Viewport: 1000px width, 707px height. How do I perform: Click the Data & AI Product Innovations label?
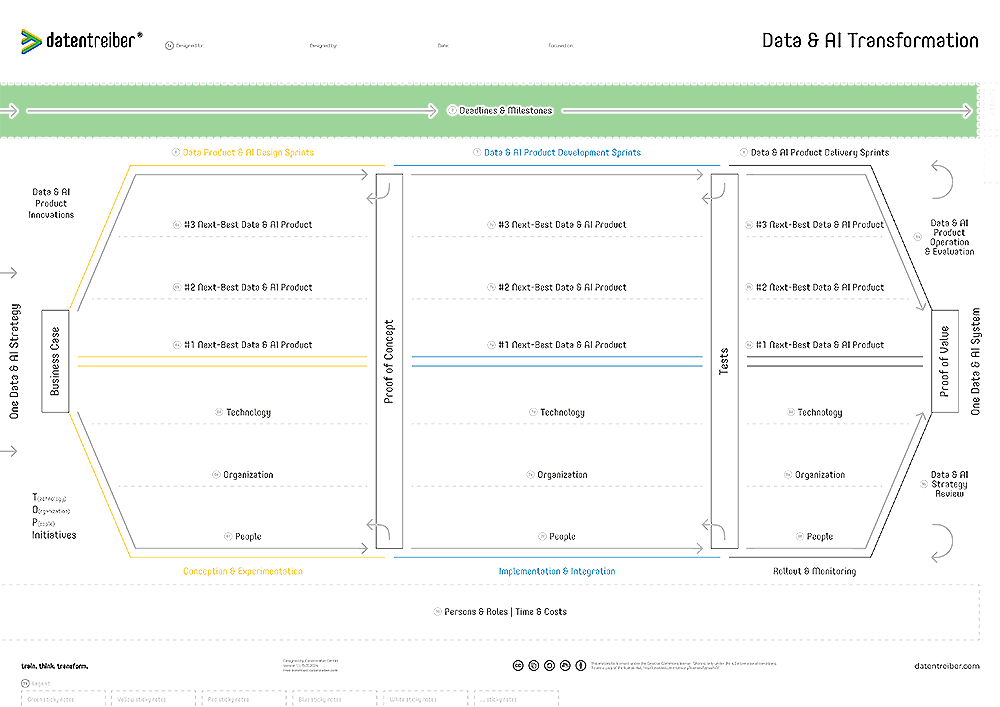click(51, 203)
